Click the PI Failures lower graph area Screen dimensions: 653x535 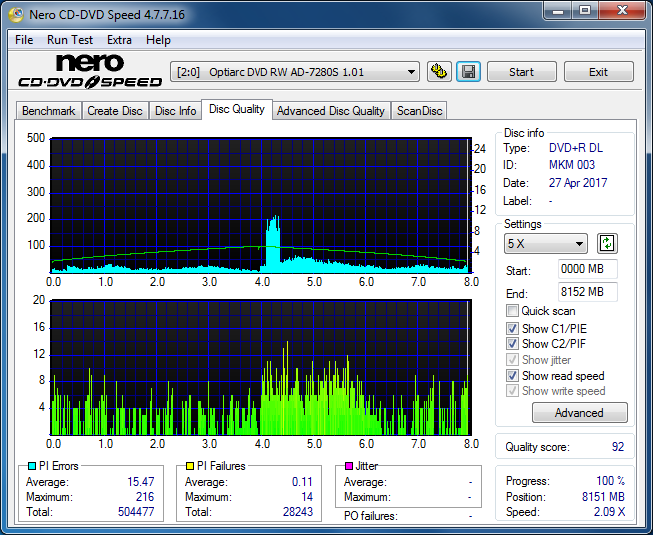coord(261,367)
